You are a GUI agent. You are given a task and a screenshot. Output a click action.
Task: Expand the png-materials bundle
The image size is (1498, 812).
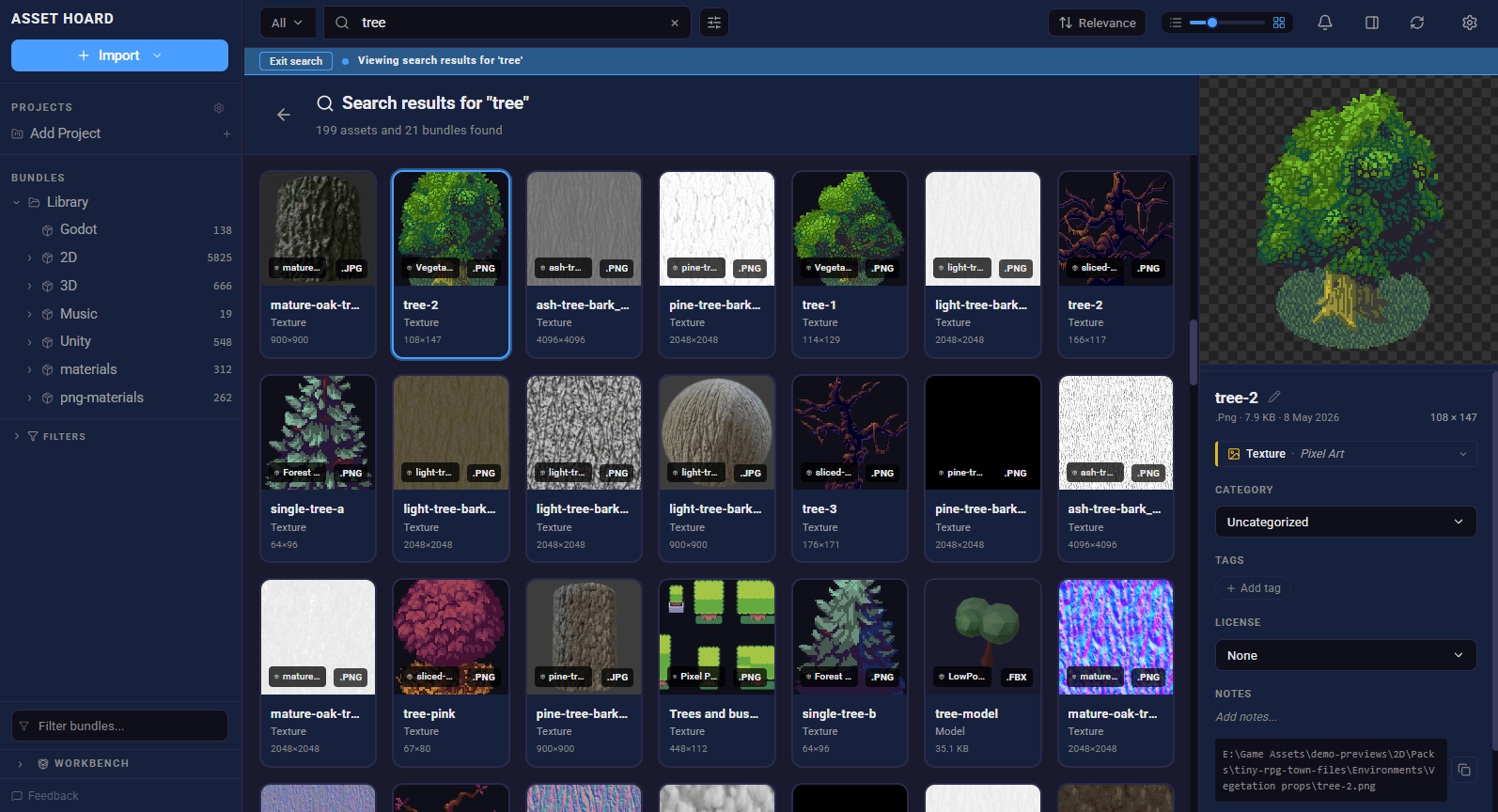[29, 398]
